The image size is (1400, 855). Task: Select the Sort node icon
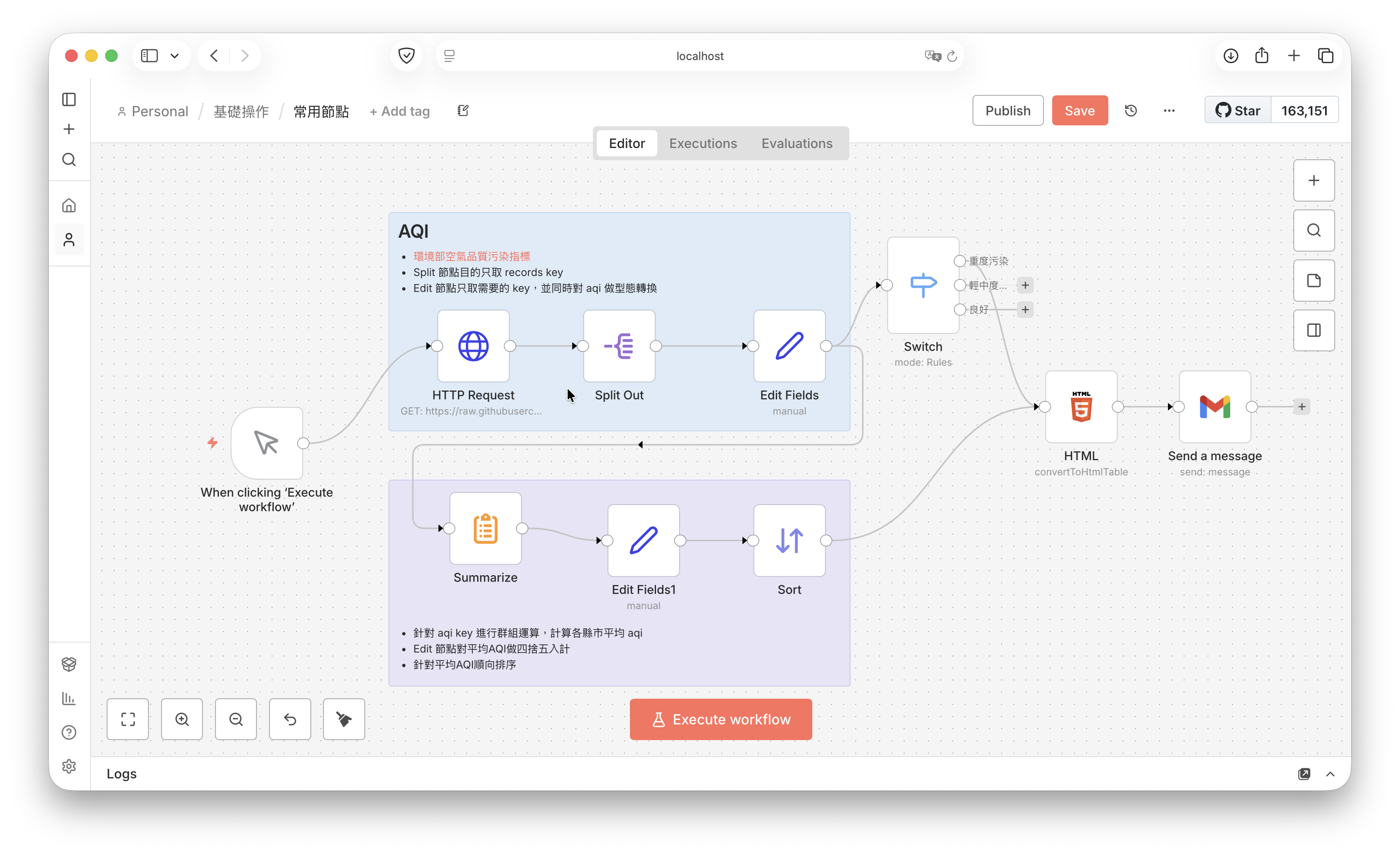[789, 540]
